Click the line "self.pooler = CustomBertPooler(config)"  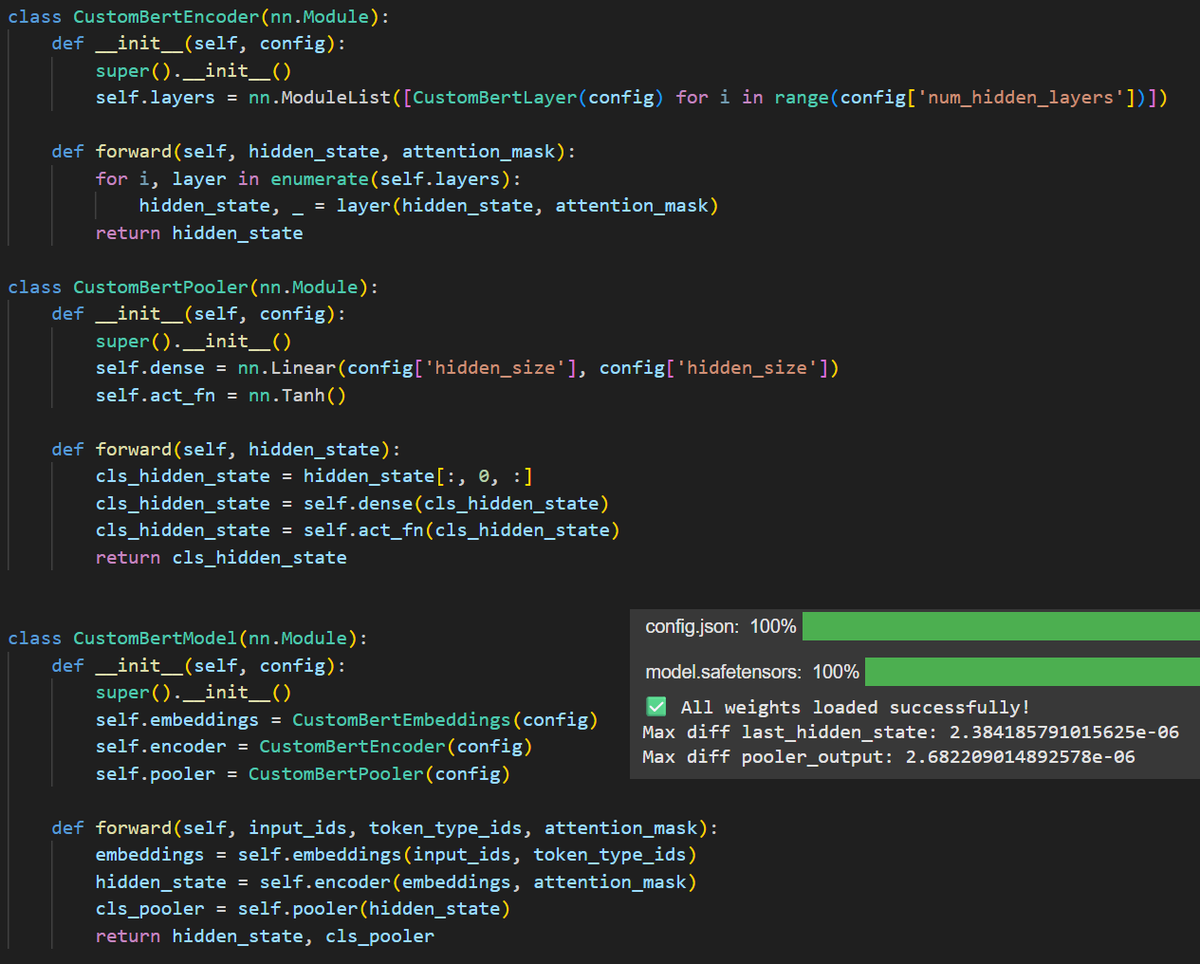click(303, 773)
